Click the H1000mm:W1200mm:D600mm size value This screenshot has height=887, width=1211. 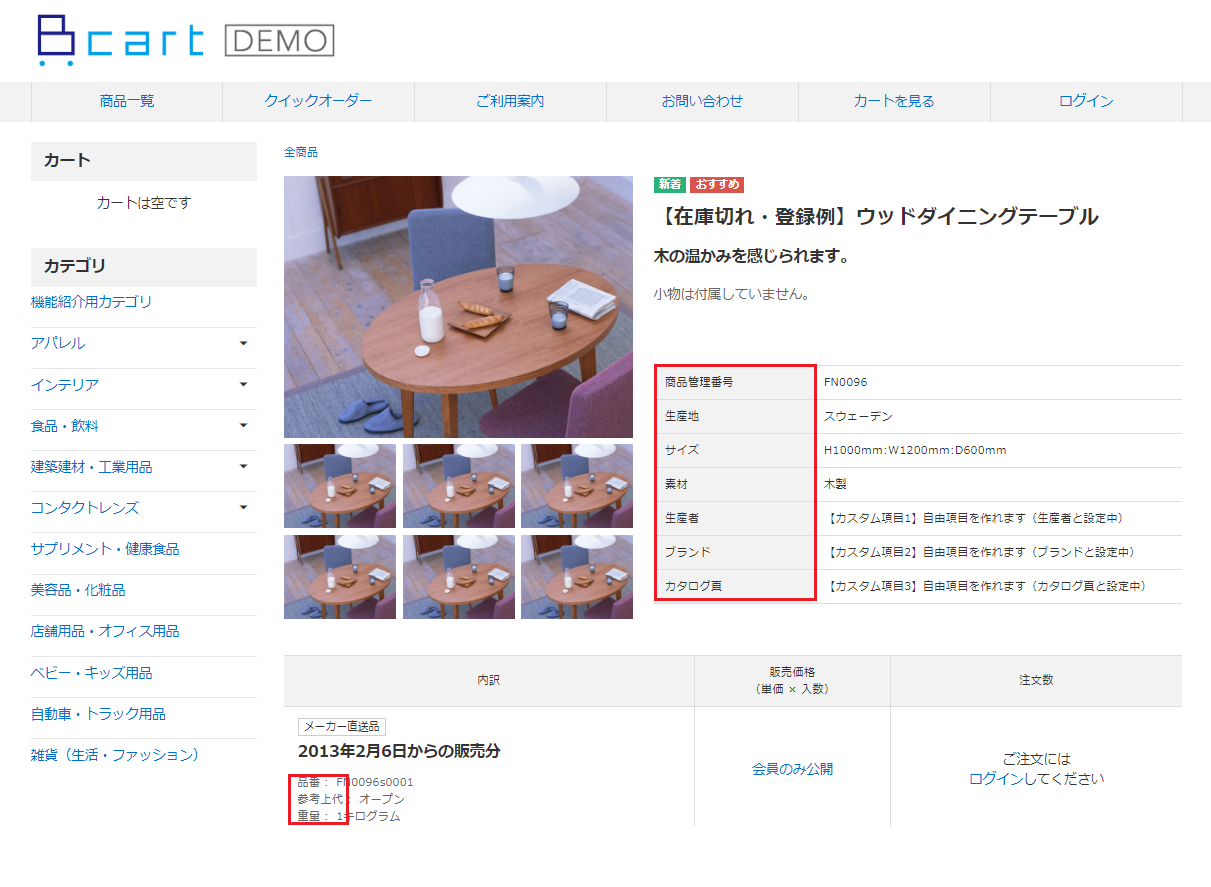pyautogui.click(x=915, y=450)
